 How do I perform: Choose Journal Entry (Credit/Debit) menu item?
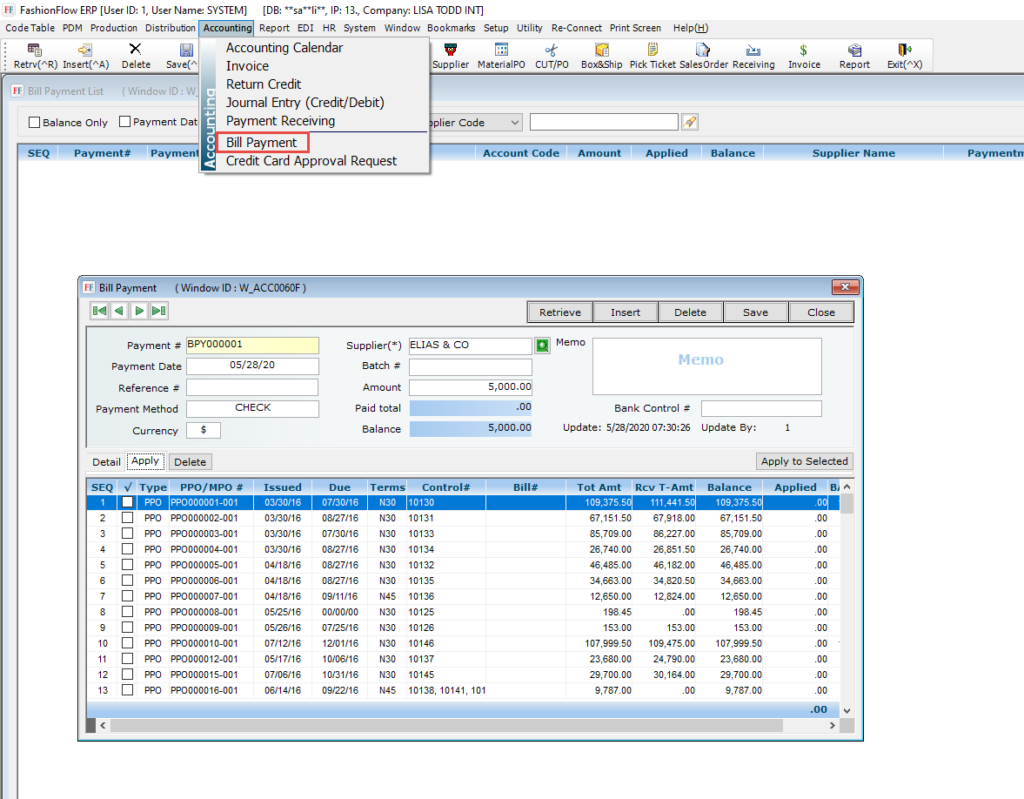pos(304,102)
